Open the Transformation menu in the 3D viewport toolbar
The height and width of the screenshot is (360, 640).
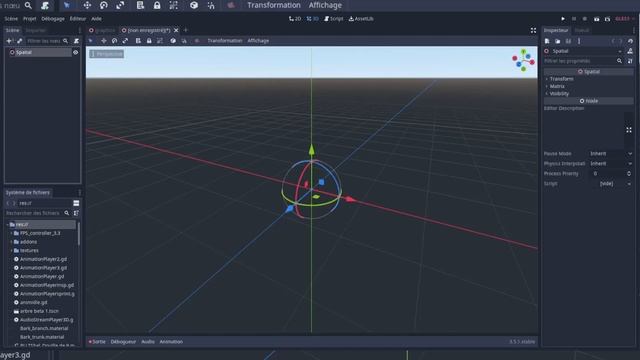225,41
